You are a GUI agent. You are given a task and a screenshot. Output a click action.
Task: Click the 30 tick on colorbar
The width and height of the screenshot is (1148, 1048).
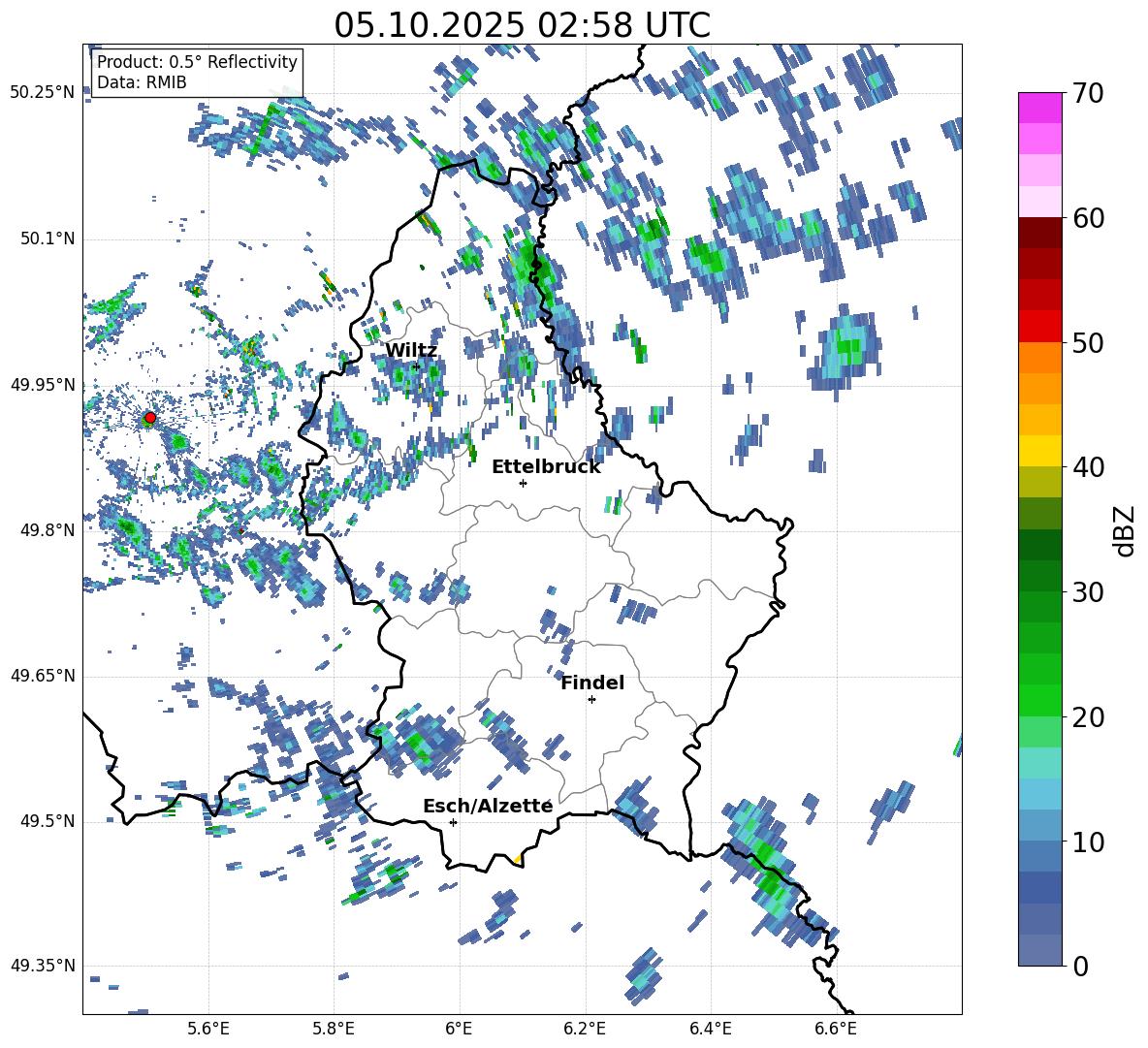click(x=1088, y=592)
